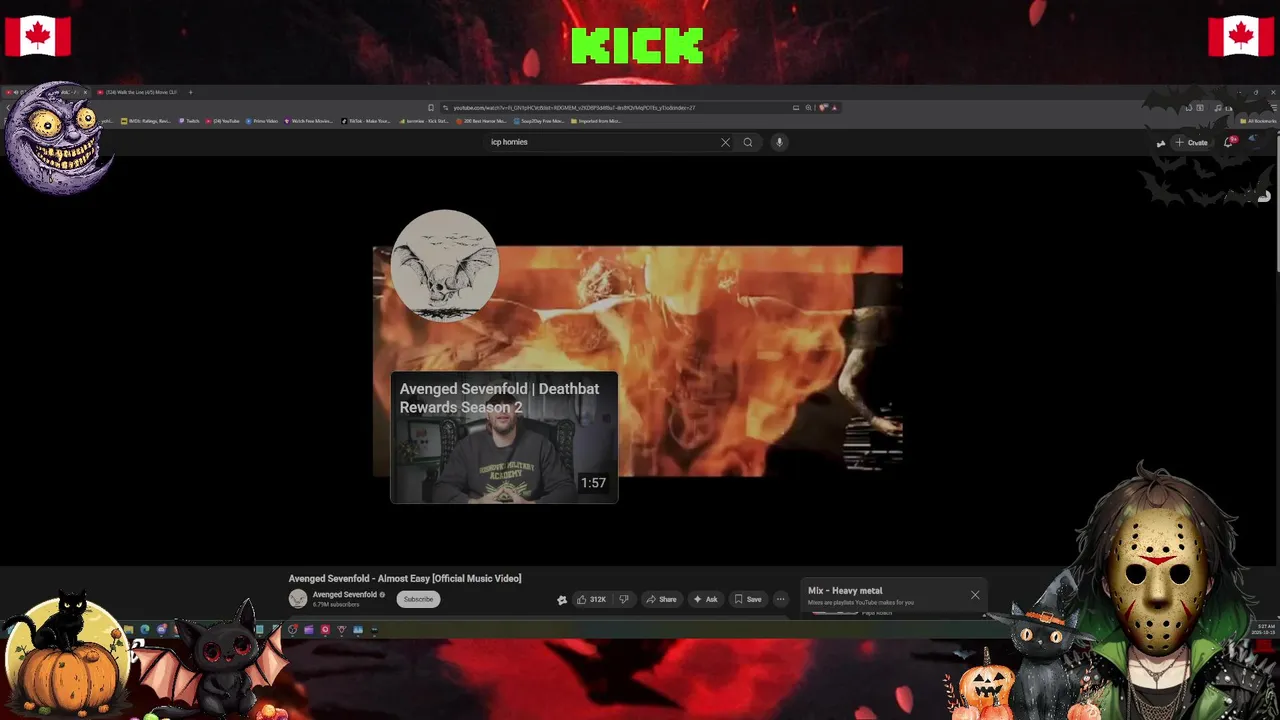Open the YouTube Create button
1280x720 pixels.
point(1192,142)
